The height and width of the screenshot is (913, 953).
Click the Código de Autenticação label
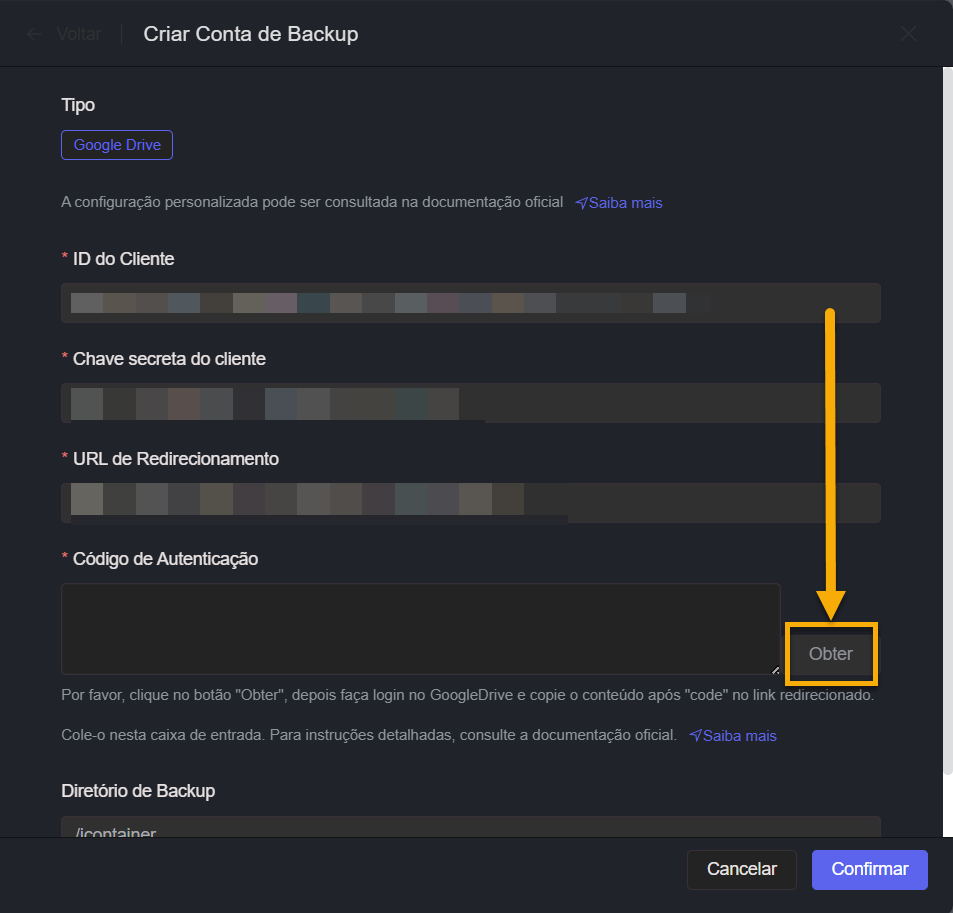pos(165,559)
